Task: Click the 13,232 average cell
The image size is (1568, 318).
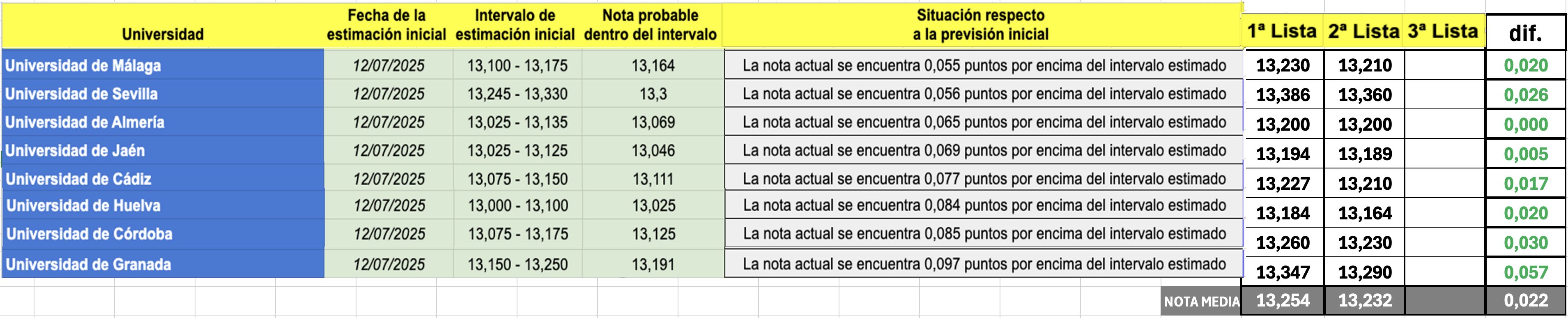Action: [x=1365, y=300]
